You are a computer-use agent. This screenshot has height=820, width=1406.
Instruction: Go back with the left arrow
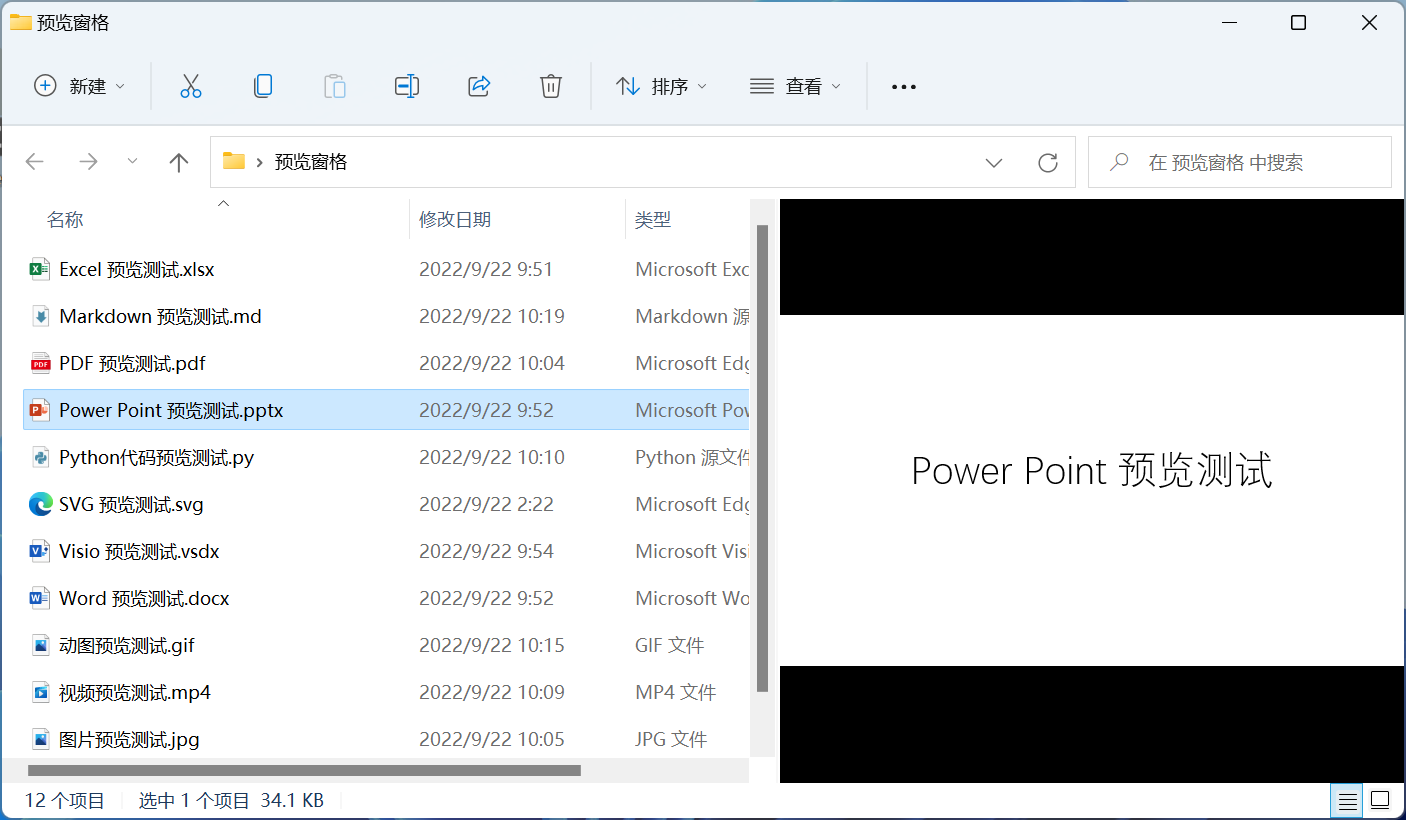coord(35,162)
